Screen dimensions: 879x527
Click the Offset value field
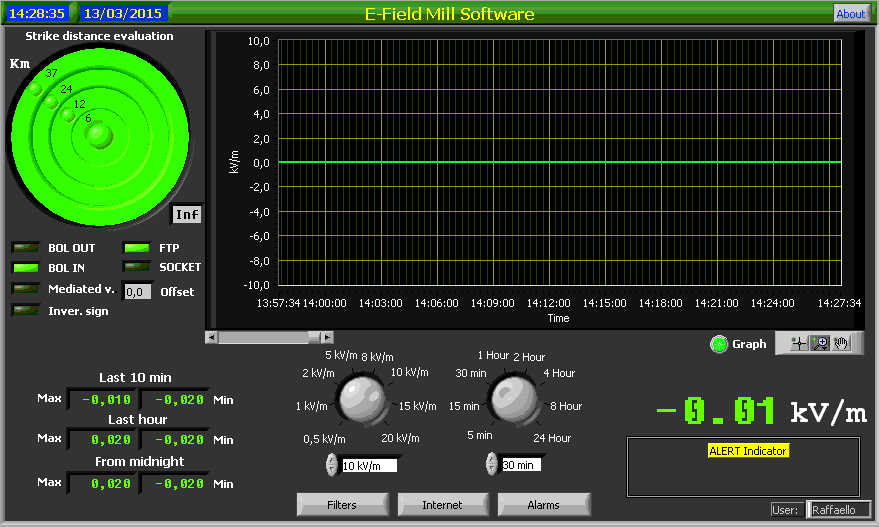(x=137, y=292)
